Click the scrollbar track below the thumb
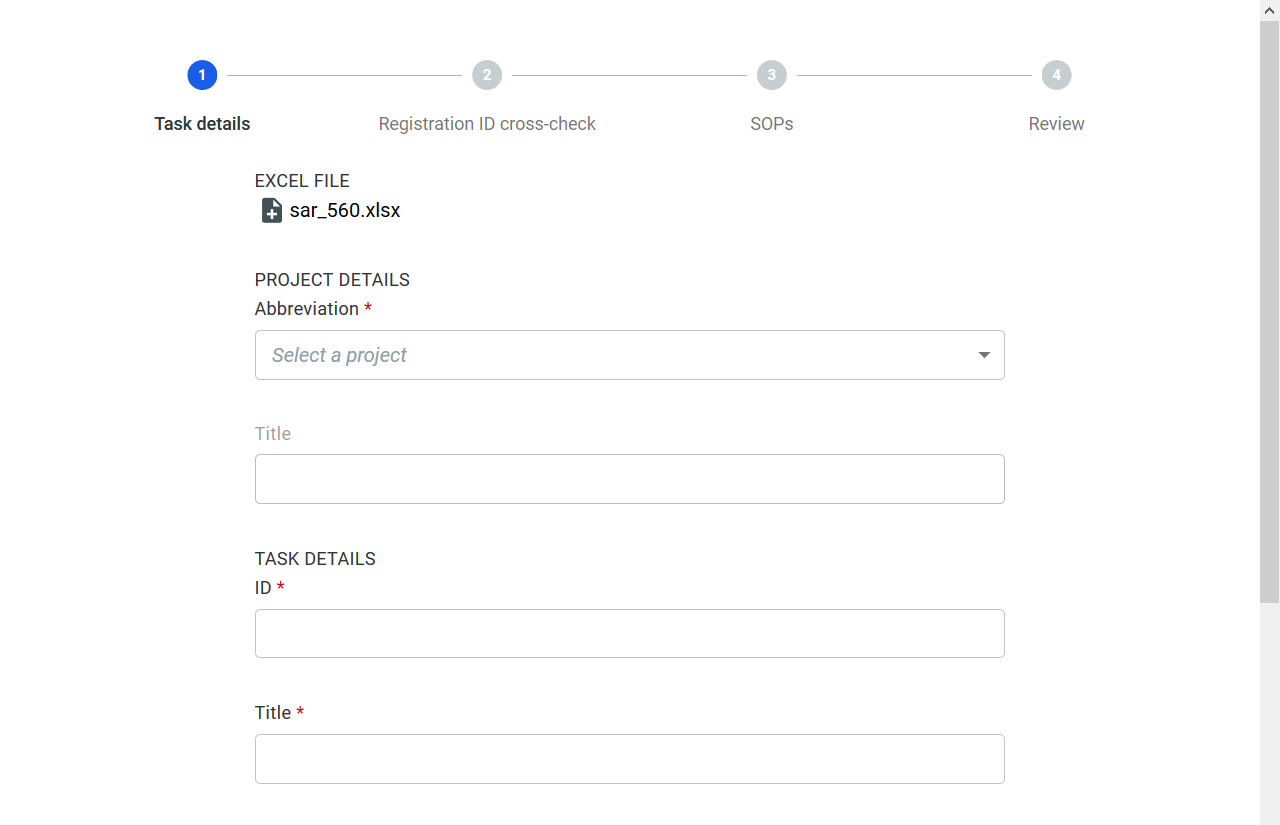 coord(1269,710)
